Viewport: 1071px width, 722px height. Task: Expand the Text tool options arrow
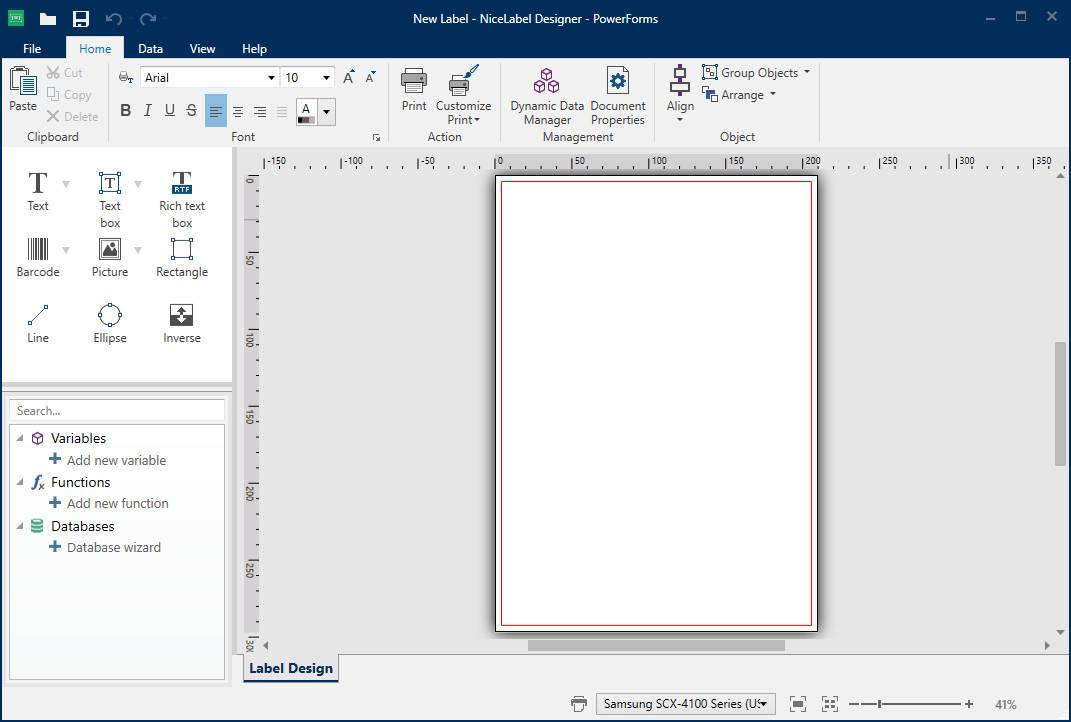(66, 184)
